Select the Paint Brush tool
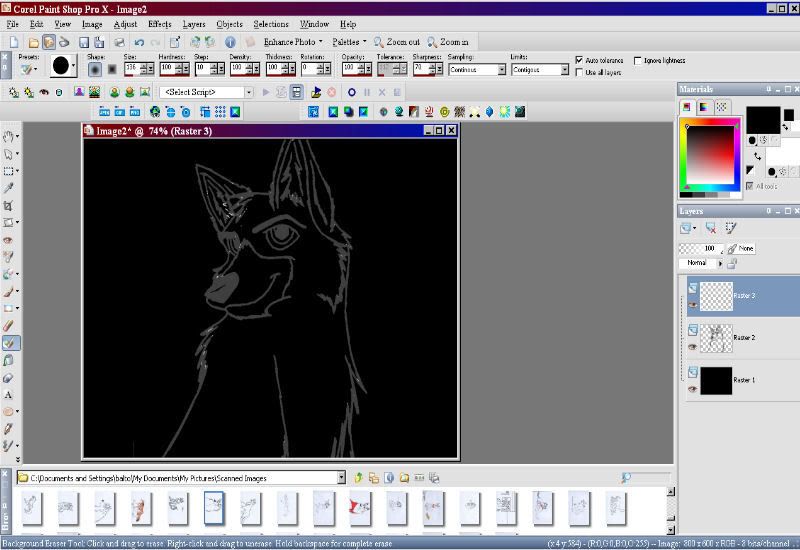 tap(8, 291)
